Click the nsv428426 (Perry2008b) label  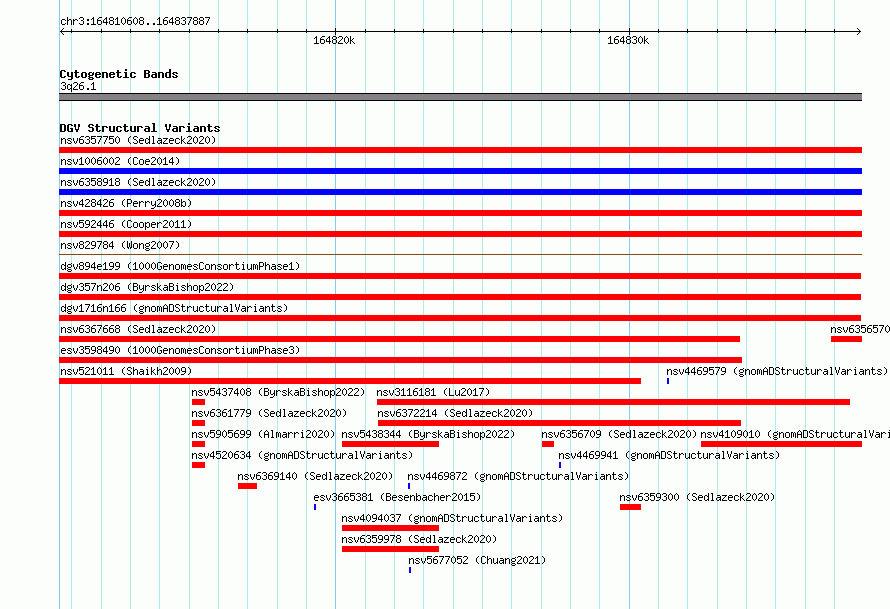pyautogui.click(x=126, y=203)
